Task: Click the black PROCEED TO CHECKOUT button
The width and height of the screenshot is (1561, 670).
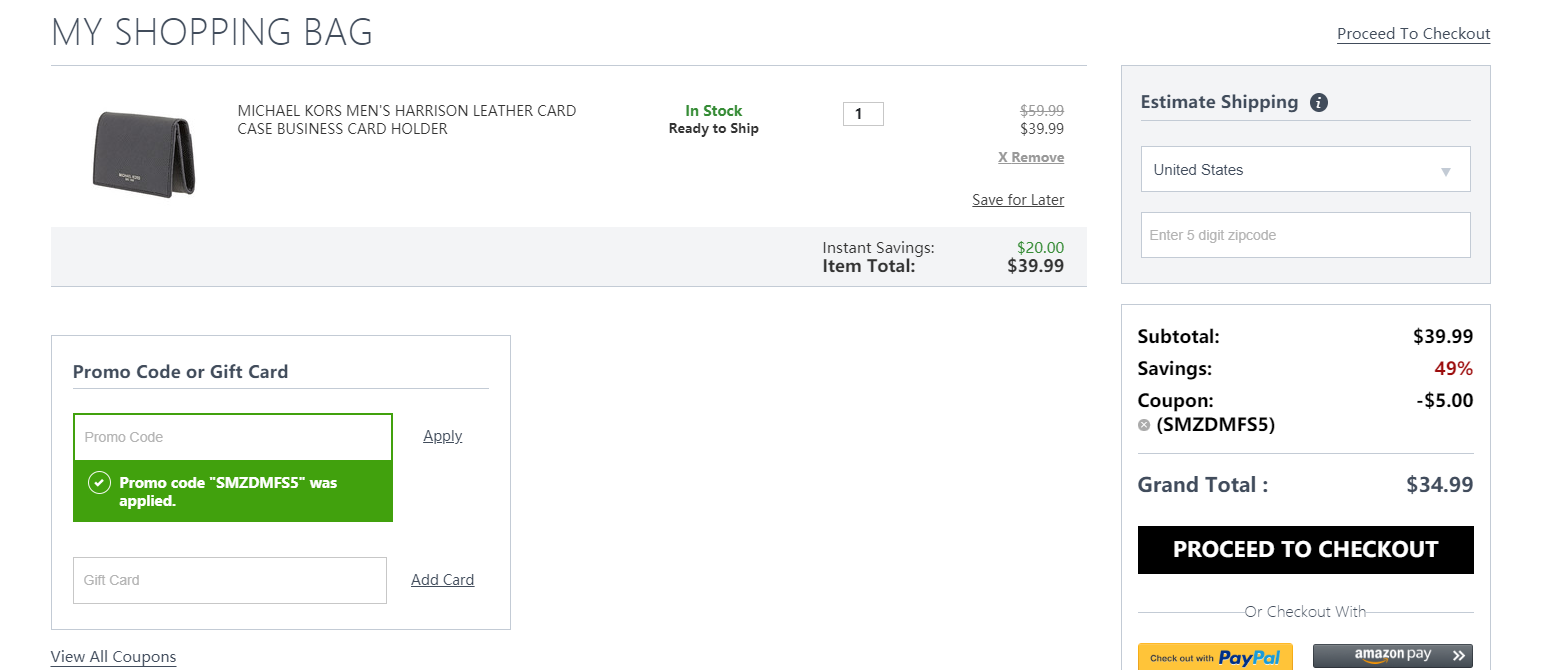Action: pos(1305,550)
